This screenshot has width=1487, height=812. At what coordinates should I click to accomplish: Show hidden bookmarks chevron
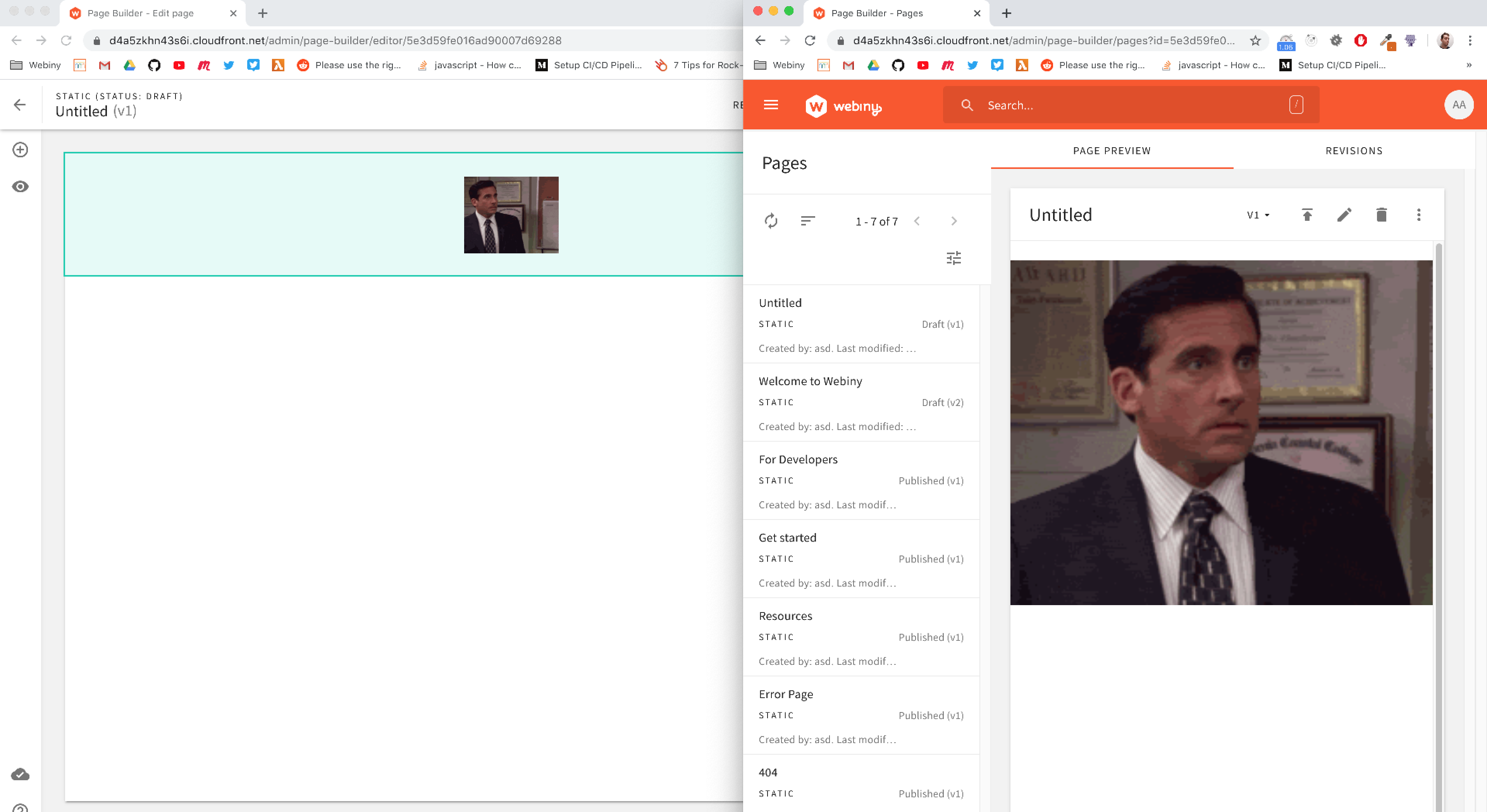[x=1468, y=65]
